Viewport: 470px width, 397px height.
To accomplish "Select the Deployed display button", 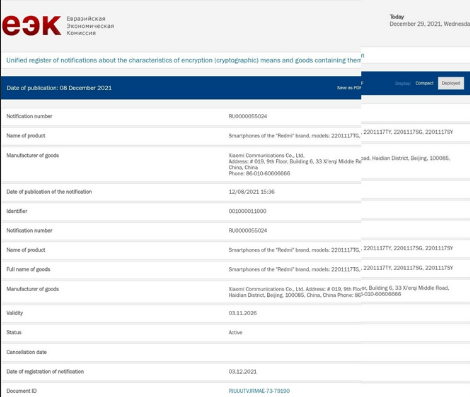I will (x=451, y=83).
